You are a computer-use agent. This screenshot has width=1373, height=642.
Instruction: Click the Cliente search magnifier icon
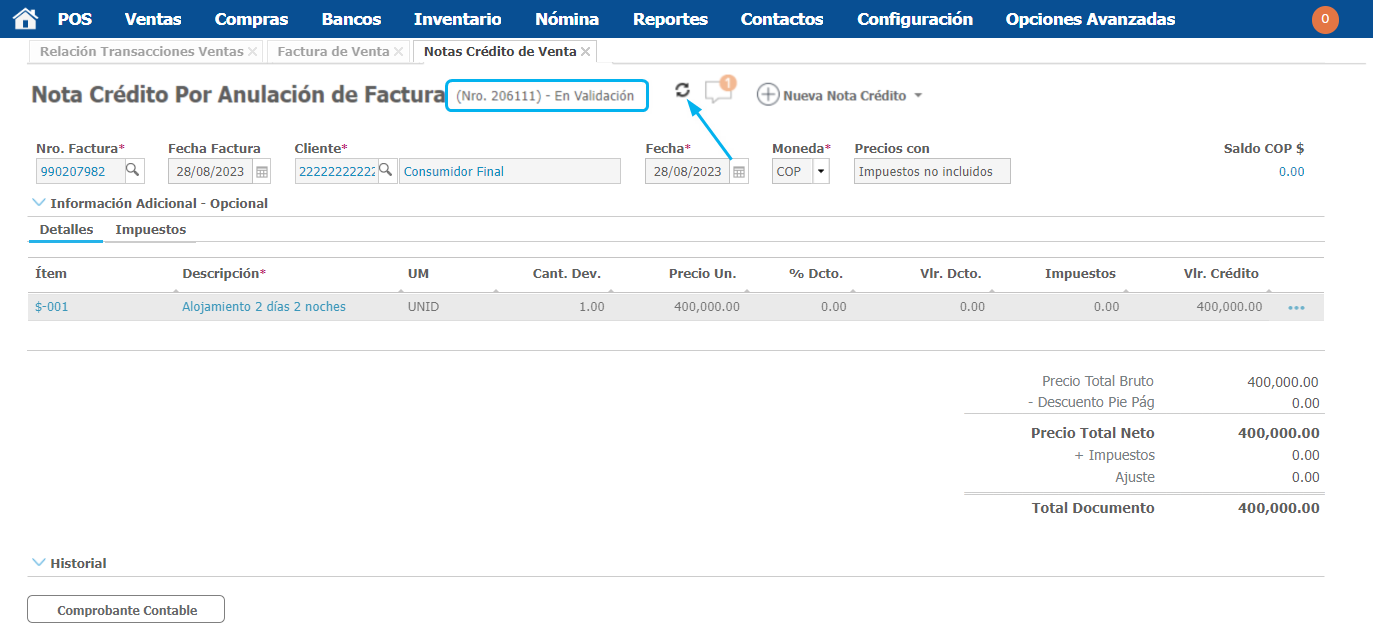pos(386,171)
